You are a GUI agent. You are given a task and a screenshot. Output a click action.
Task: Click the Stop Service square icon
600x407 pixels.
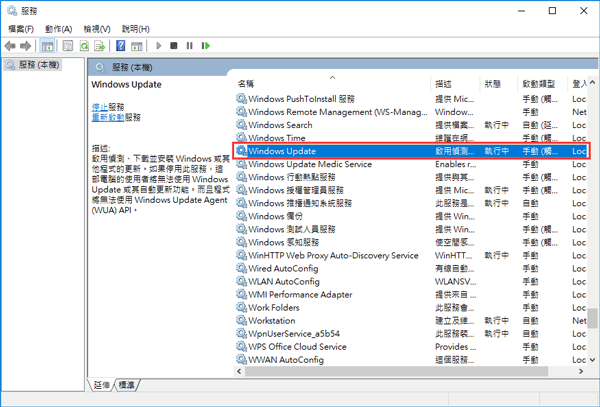(x=174, y=46)
